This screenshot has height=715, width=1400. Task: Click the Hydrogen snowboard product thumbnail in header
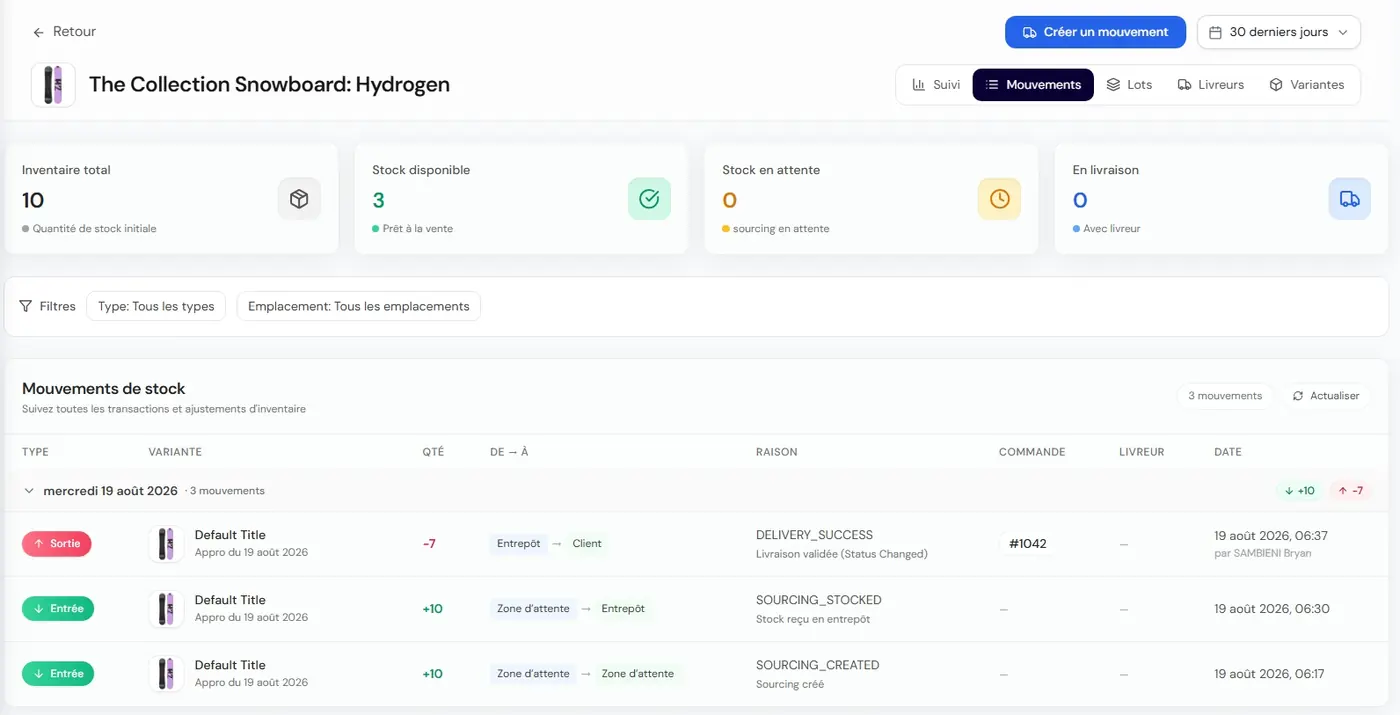53,85
